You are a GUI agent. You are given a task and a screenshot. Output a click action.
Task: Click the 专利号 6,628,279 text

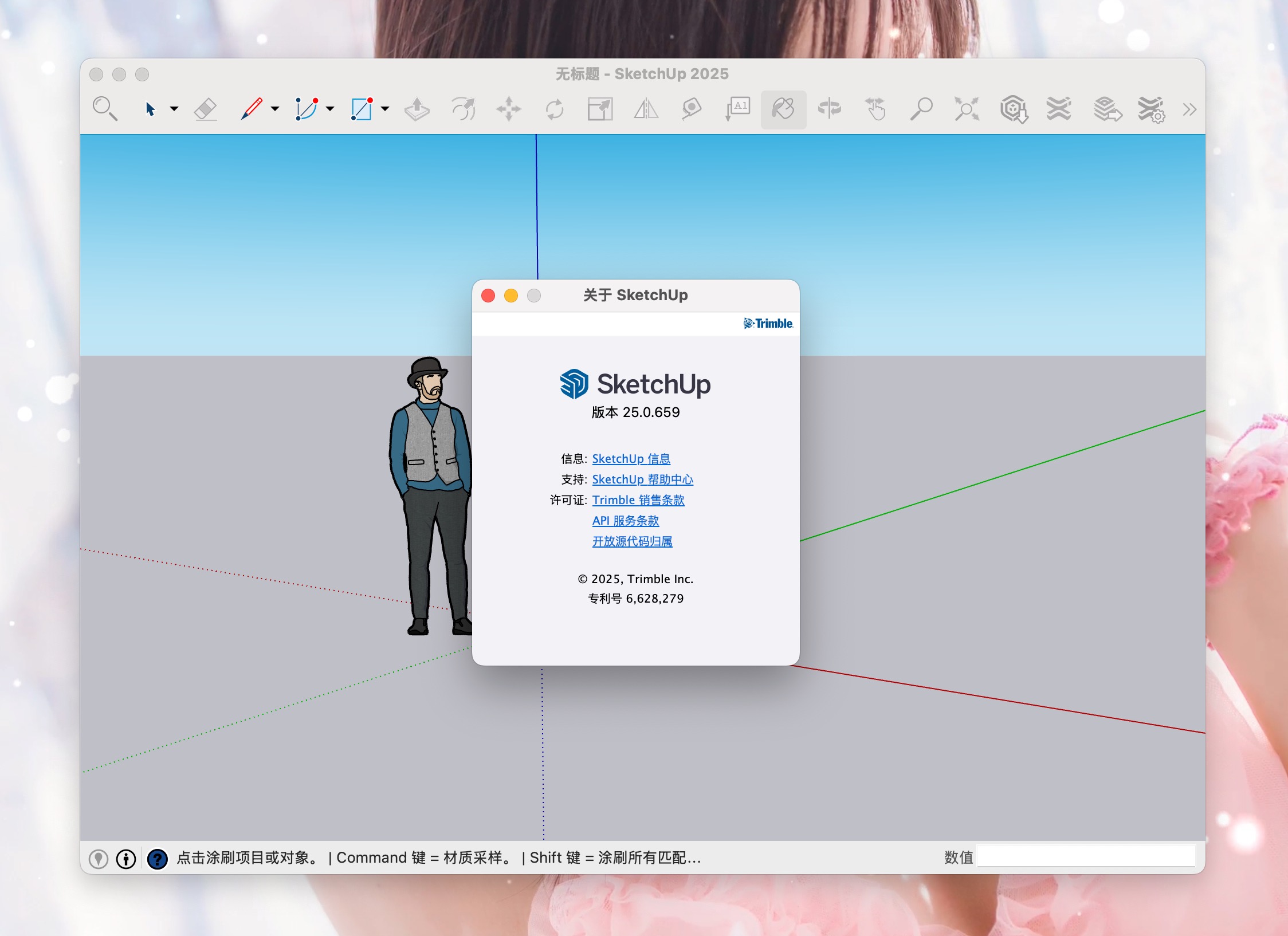pos(635,599)
